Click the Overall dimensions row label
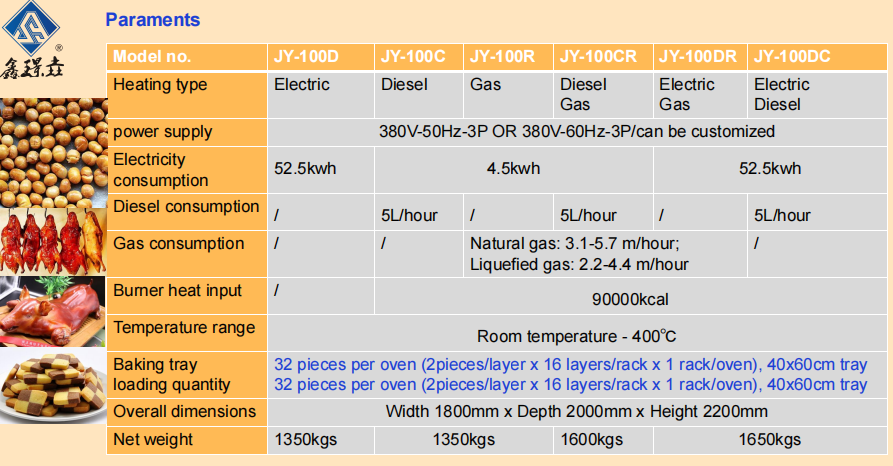Image resolution: width=893 pixels, height=466 pixels. (184, 412)
